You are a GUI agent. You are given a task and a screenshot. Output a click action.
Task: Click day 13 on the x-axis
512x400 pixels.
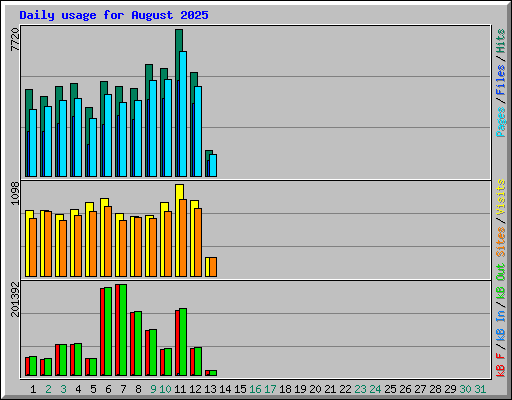coord(210,389)
